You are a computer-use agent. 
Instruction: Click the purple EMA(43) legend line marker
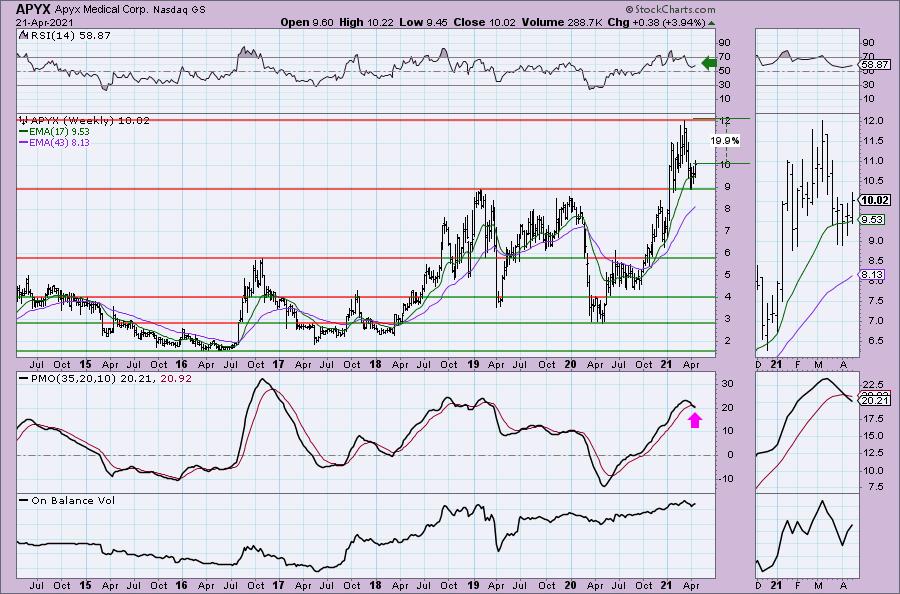pyautogui.click(x=24, y=142)
